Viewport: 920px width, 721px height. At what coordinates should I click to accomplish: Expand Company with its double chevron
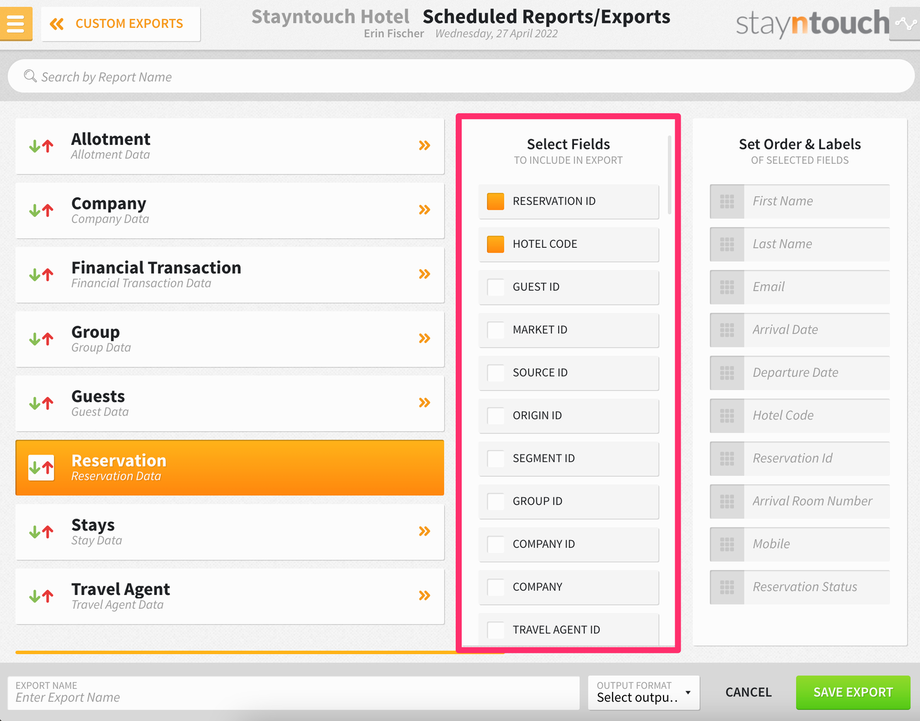click(x=424, y=210)
